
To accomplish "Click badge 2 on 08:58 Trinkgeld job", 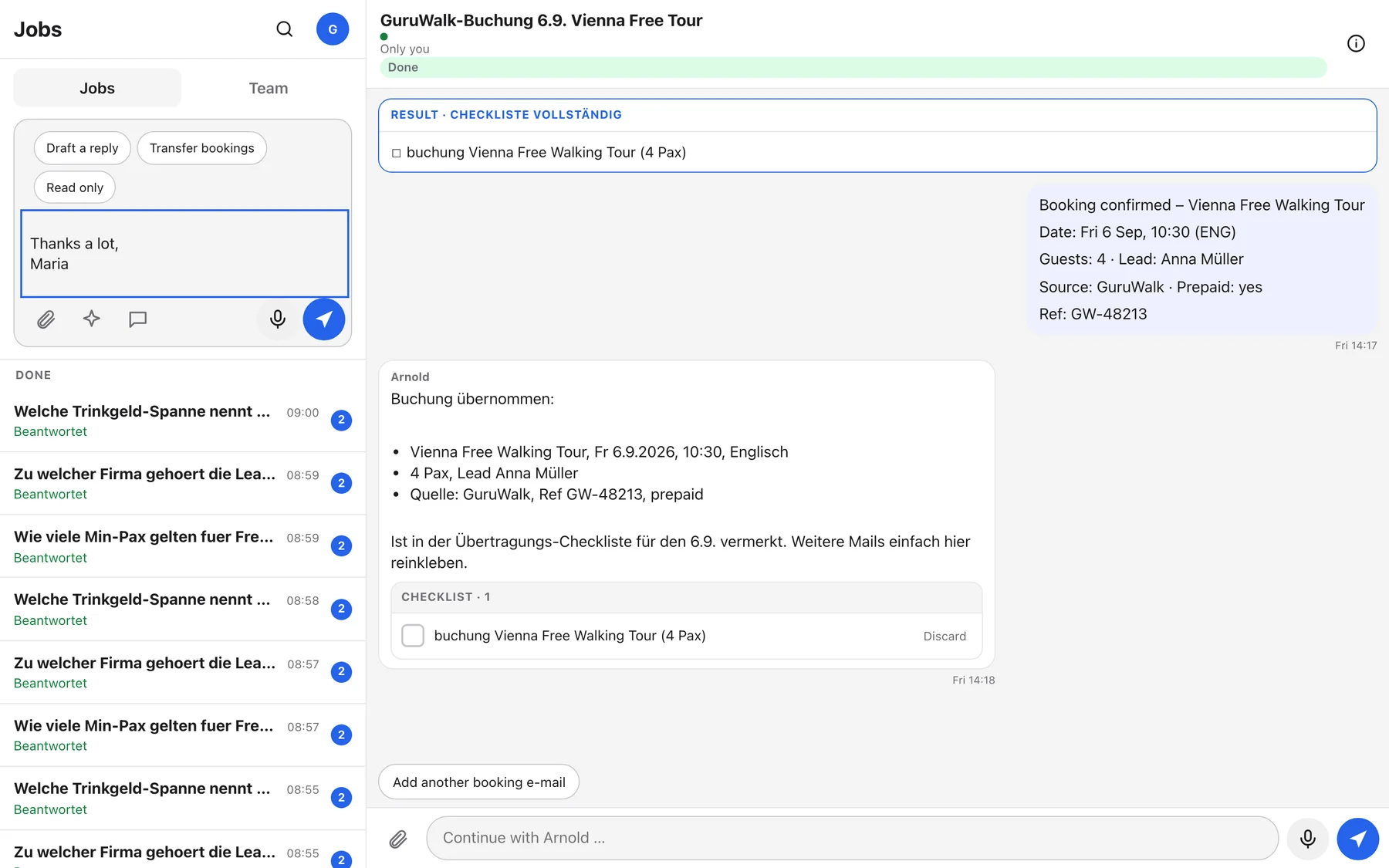I will (x=341, y=609).
